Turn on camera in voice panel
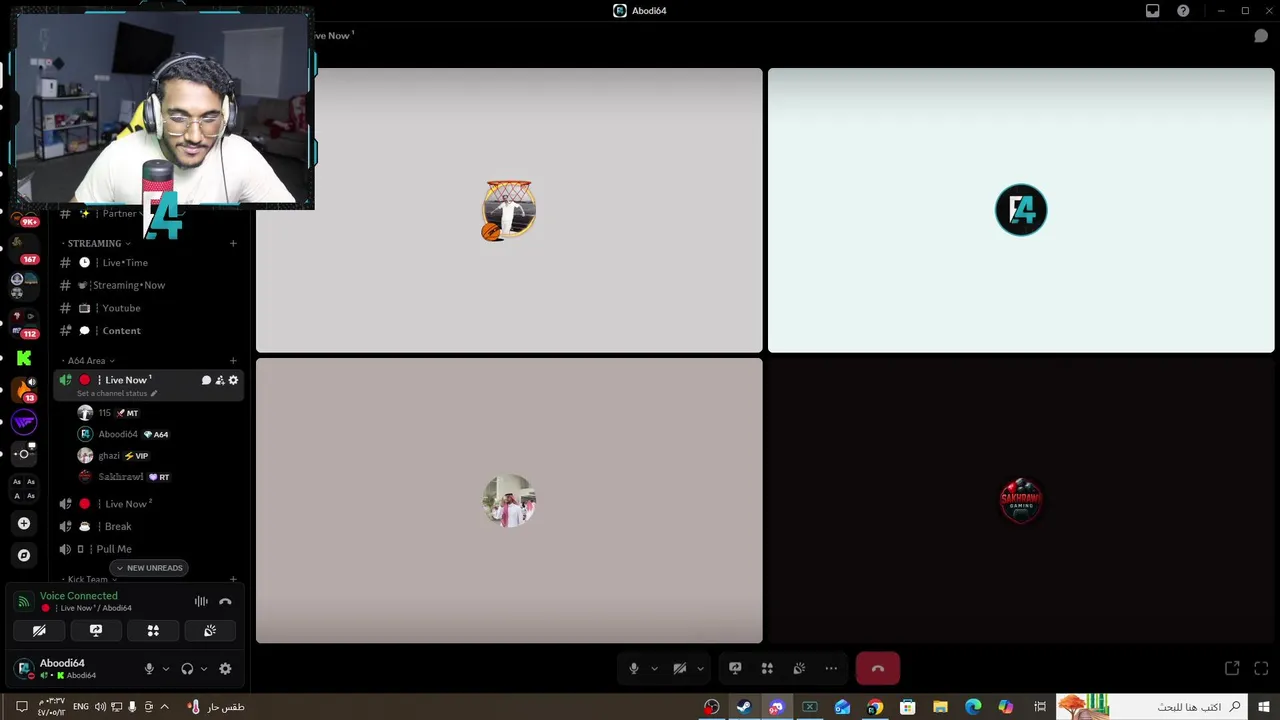 pyautogui.click(x=39, y=631)
